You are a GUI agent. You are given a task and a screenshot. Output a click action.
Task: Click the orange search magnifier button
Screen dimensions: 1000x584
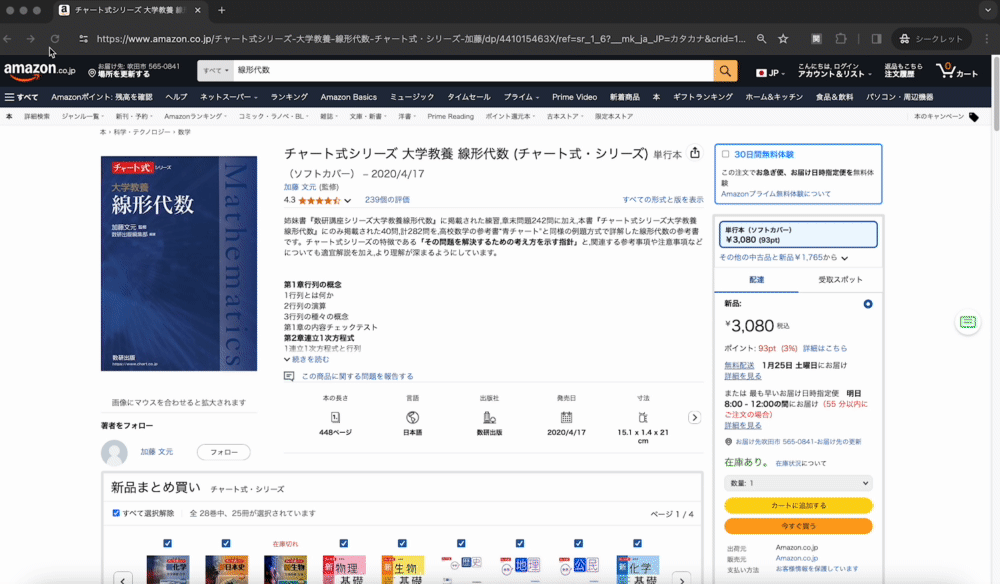tap(725, 71)
